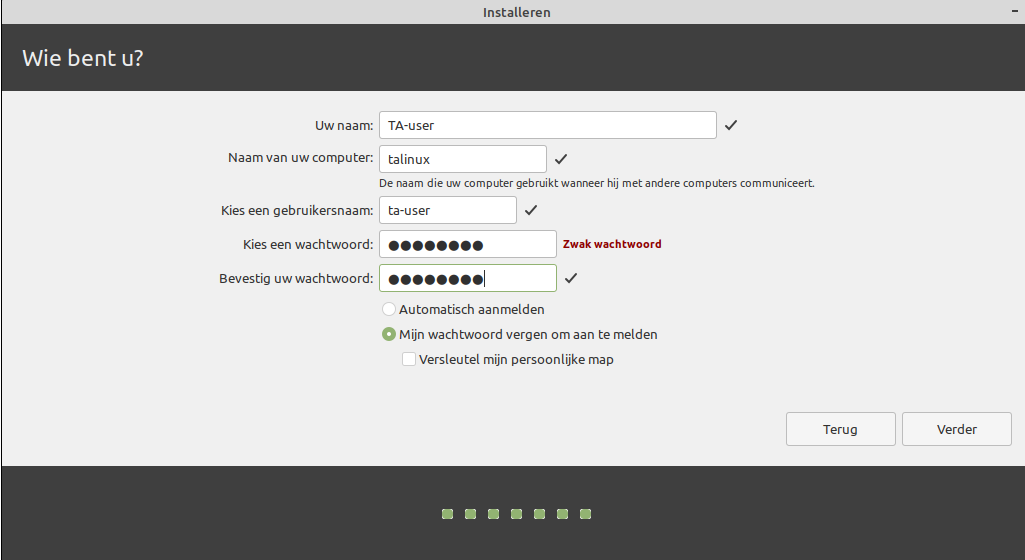Screen dimensions: 1025x560
Task: Click the Installeren window title bar text
Action: pyautogui.click(x=516, y=12)
